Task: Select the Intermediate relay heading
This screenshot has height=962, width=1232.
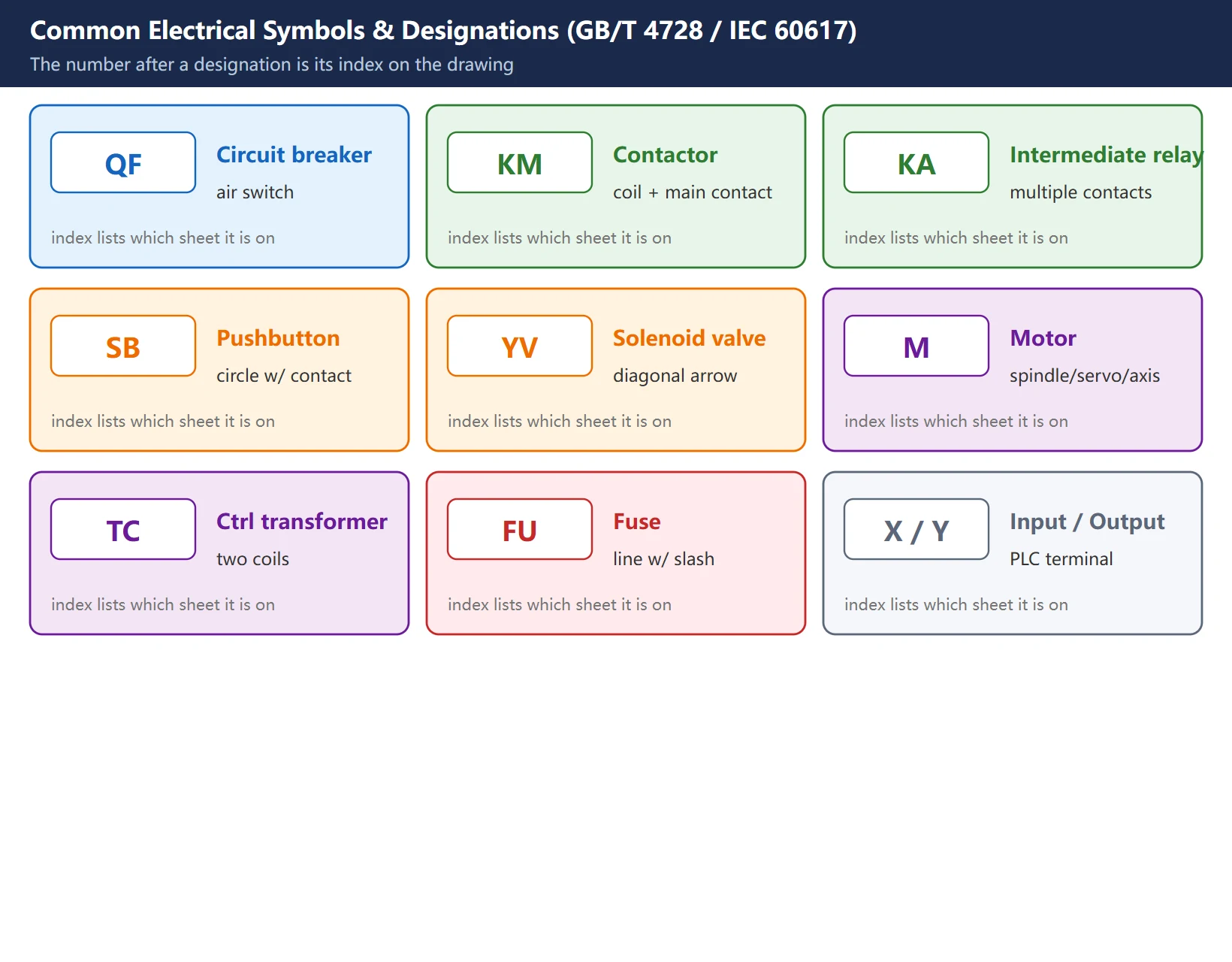Action: (1107, 155)
